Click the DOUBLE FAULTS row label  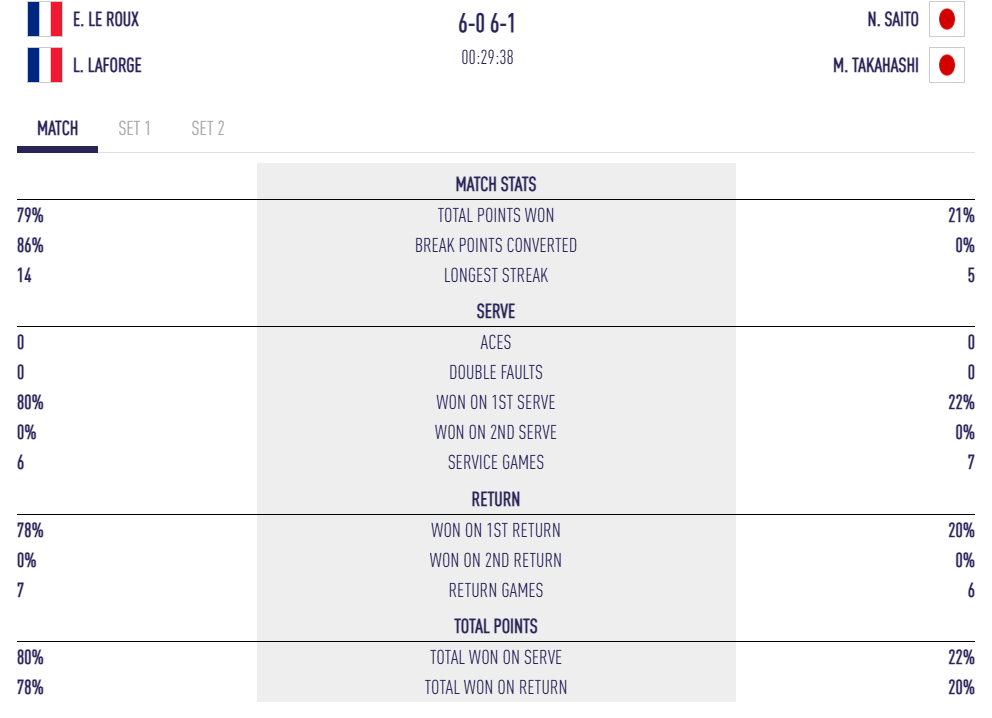click(496, 372)
